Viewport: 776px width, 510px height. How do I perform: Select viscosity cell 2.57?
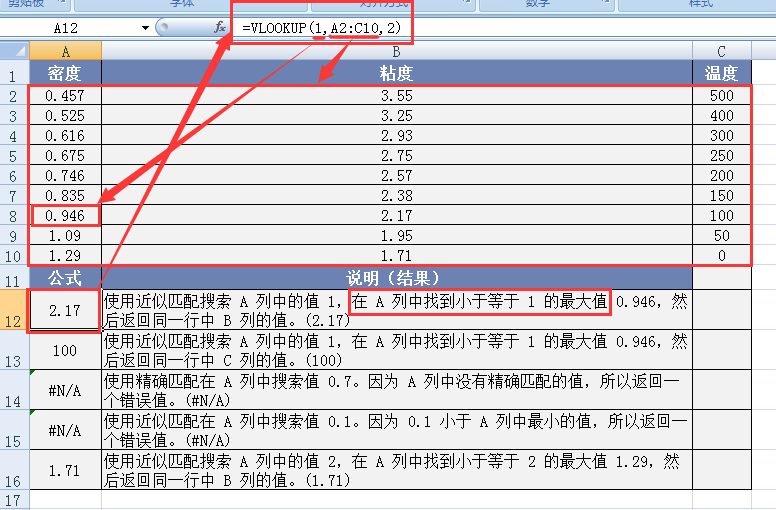396,176
